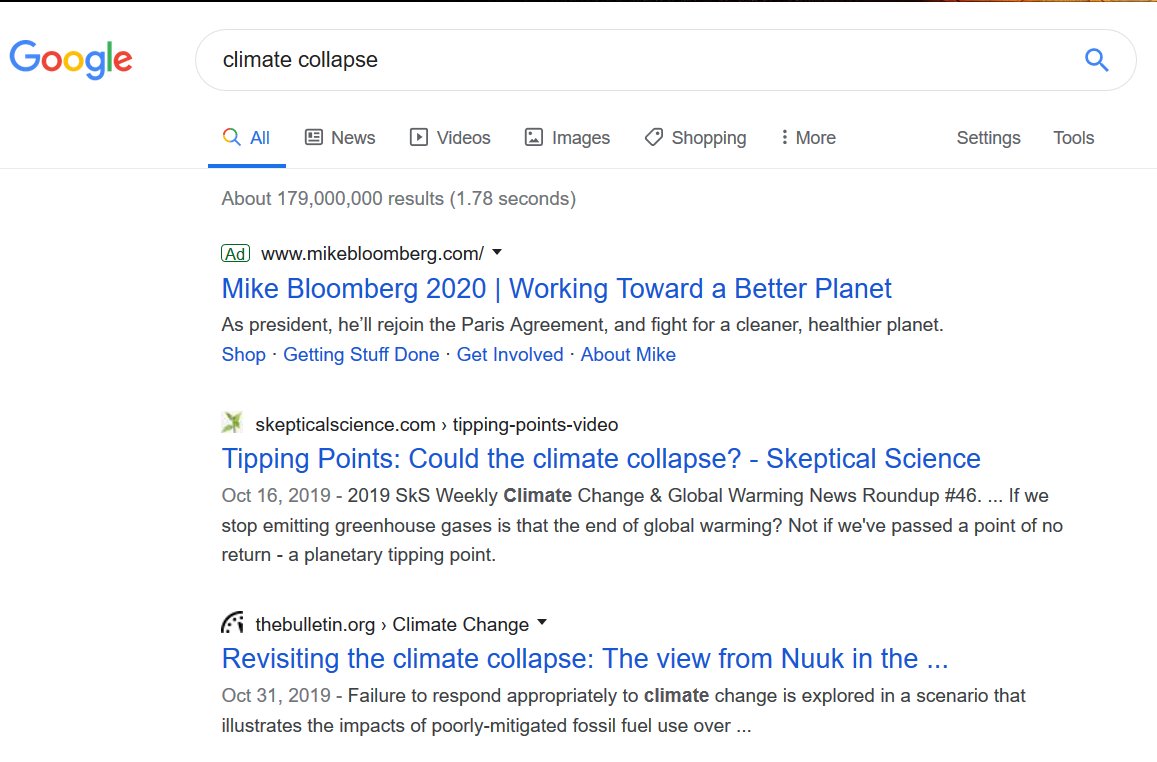Click the thebulletin.org favicon
This screenshot has width=1157, height=762.
[232, 623]
